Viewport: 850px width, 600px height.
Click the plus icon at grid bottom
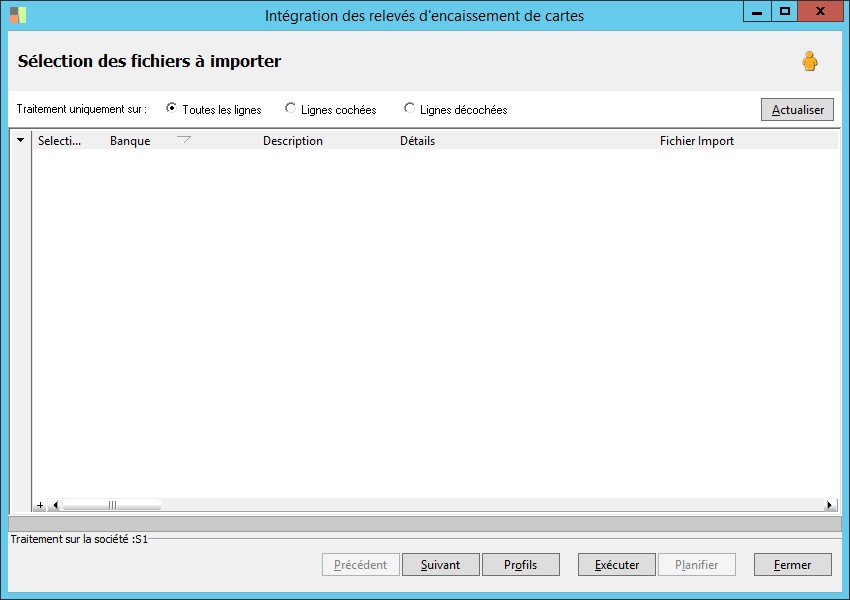(40, 505)
